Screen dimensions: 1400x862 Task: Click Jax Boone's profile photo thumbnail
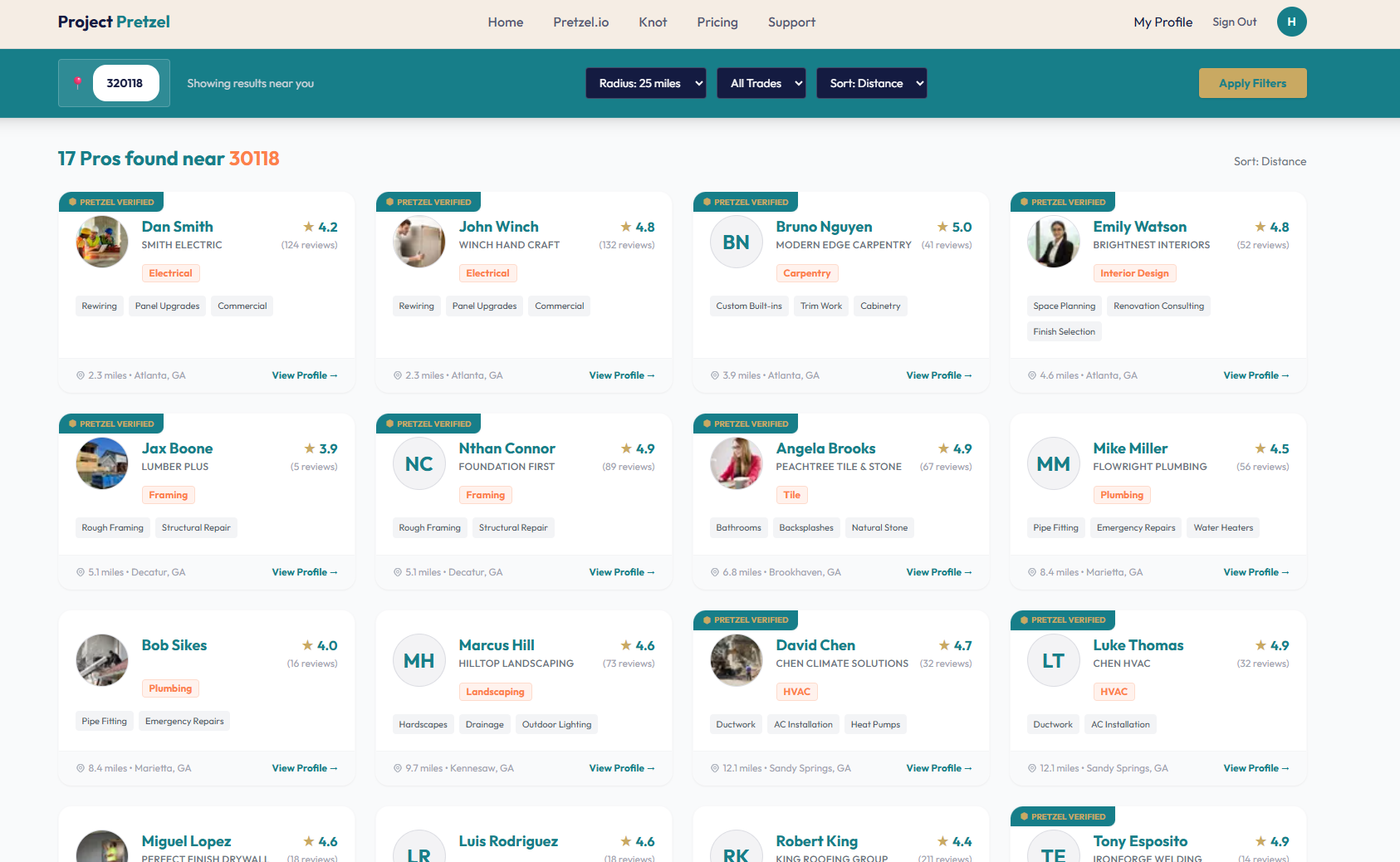click(101, 463)
